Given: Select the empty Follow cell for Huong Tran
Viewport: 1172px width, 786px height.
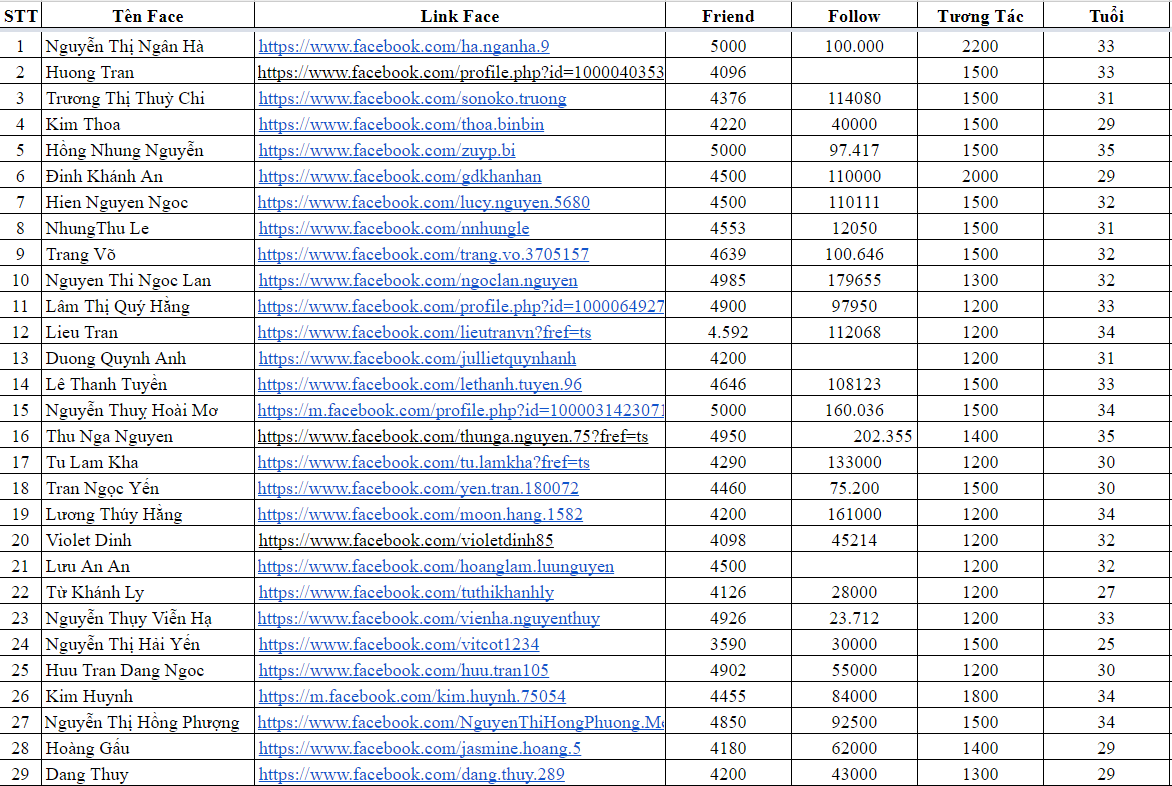Looking at the screenshot, I should pos(854,72).
